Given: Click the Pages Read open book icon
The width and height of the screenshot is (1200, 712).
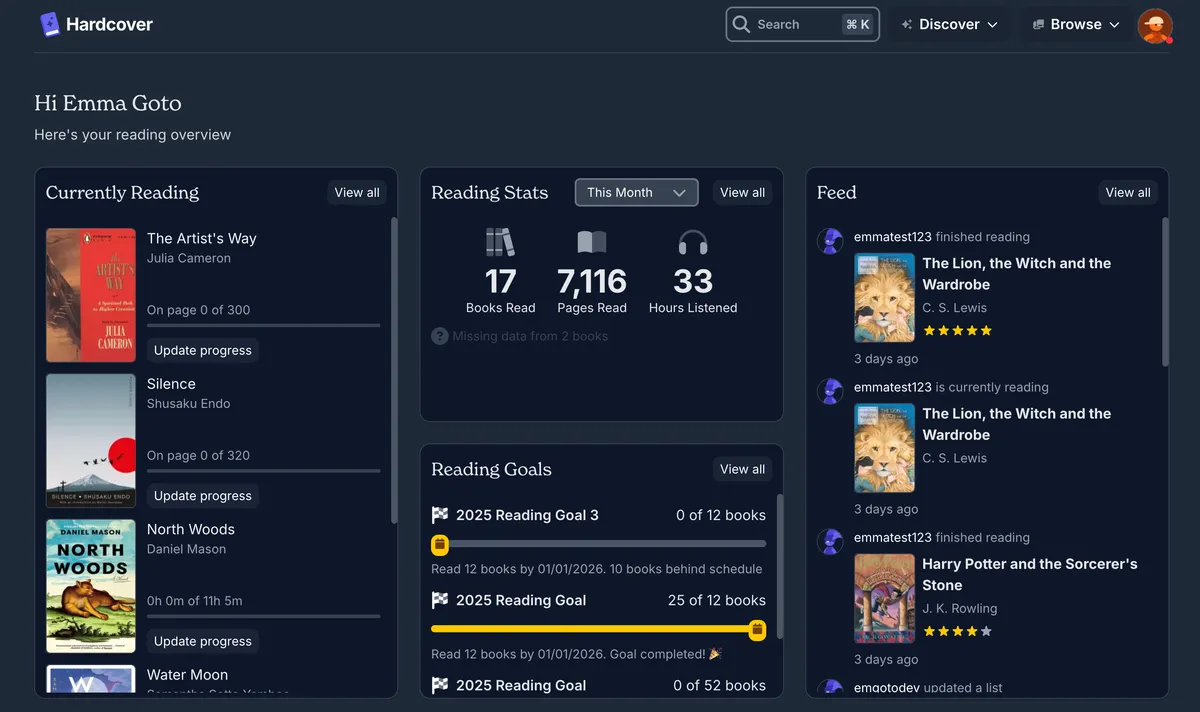Looking at the screenshot, I should point(592,242).
